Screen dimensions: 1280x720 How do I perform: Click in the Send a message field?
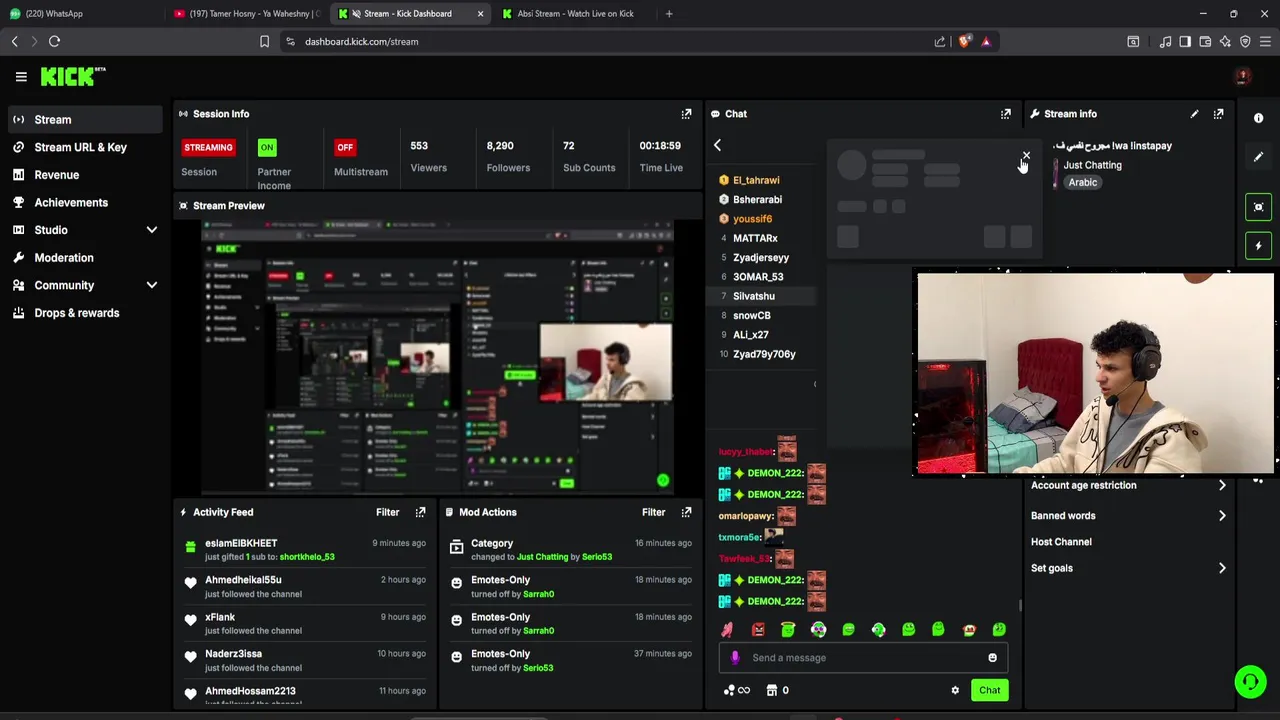(x=862, y=658)
